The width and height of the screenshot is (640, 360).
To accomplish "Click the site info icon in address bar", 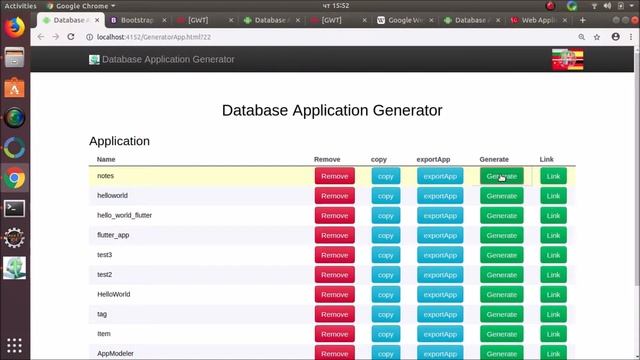I will 89,37.
